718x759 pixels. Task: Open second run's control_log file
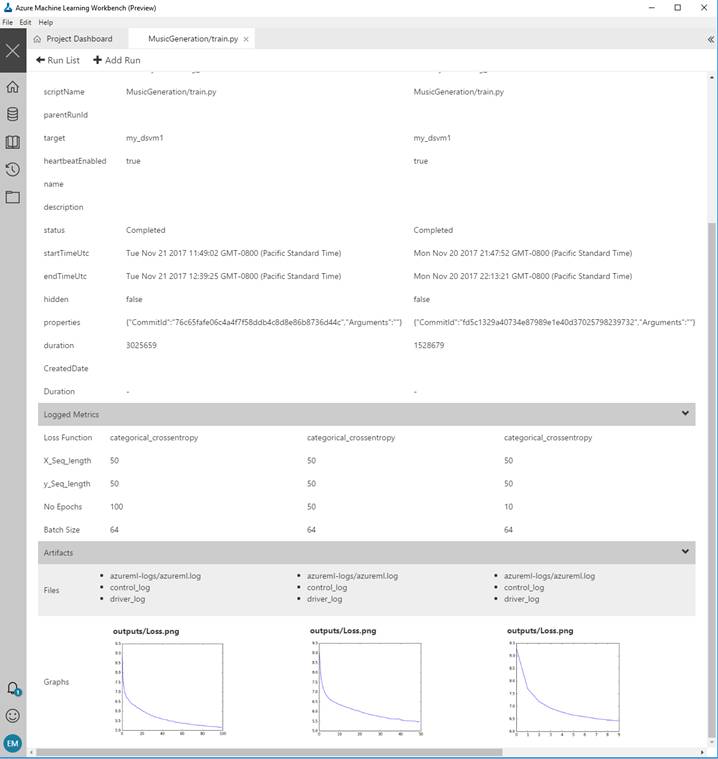[x=327, y=588]
